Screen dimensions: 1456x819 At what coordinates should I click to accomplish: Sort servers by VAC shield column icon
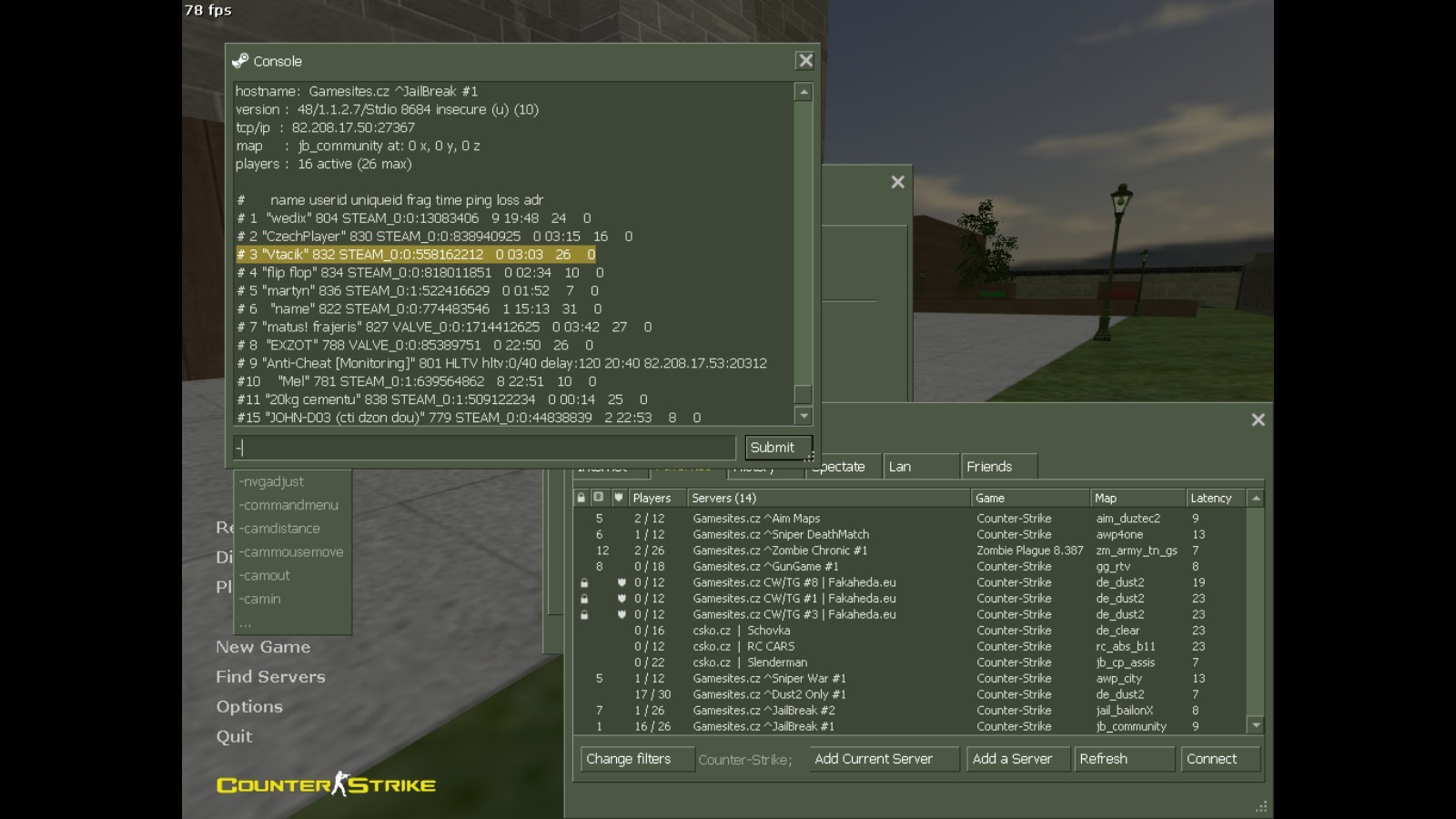click(x=619, y=498)
